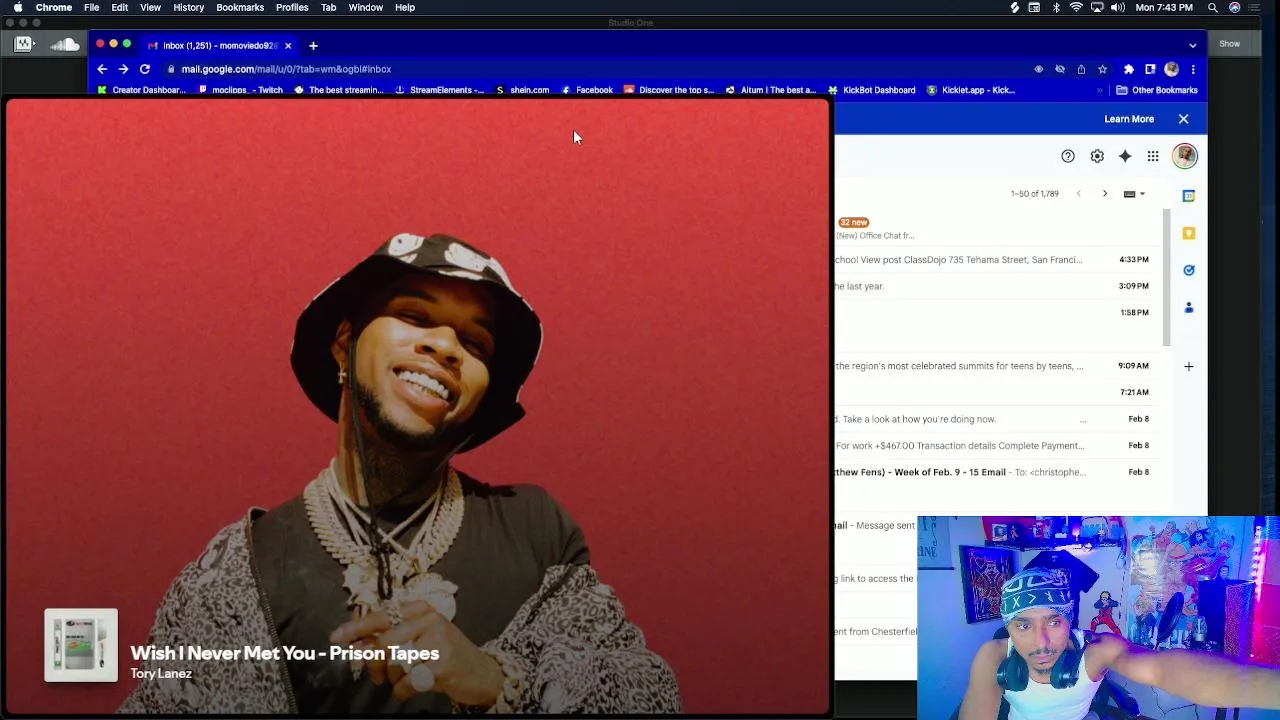
Task: Open Spotlight search in menu bar
Action: 1213,7
